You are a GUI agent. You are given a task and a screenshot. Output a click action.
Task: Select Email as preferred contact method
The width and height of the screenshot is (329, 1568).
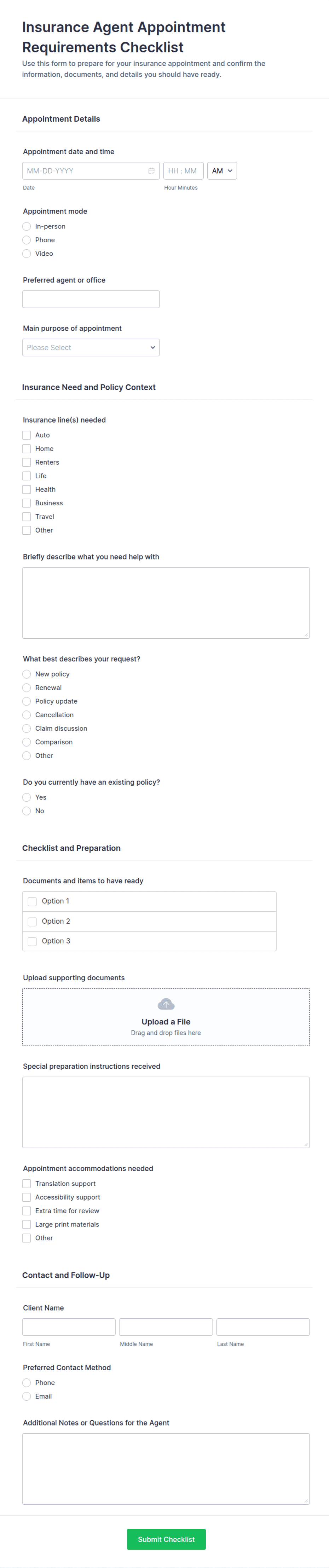[27, 1396]
